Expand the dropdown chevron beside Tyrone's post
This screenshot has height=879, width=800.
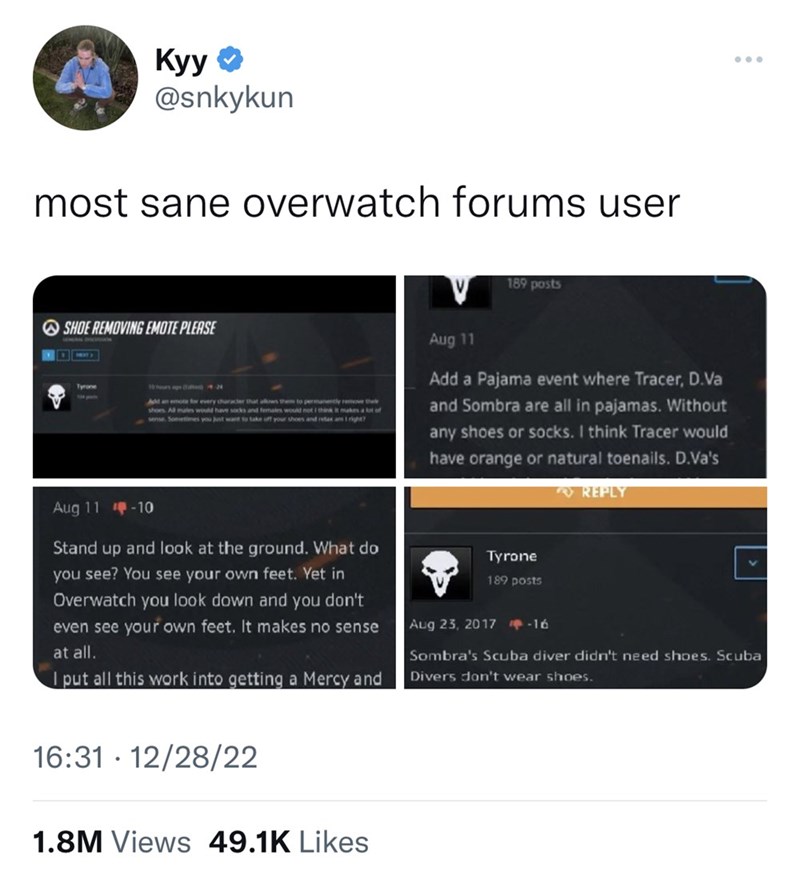coord(751,563)
